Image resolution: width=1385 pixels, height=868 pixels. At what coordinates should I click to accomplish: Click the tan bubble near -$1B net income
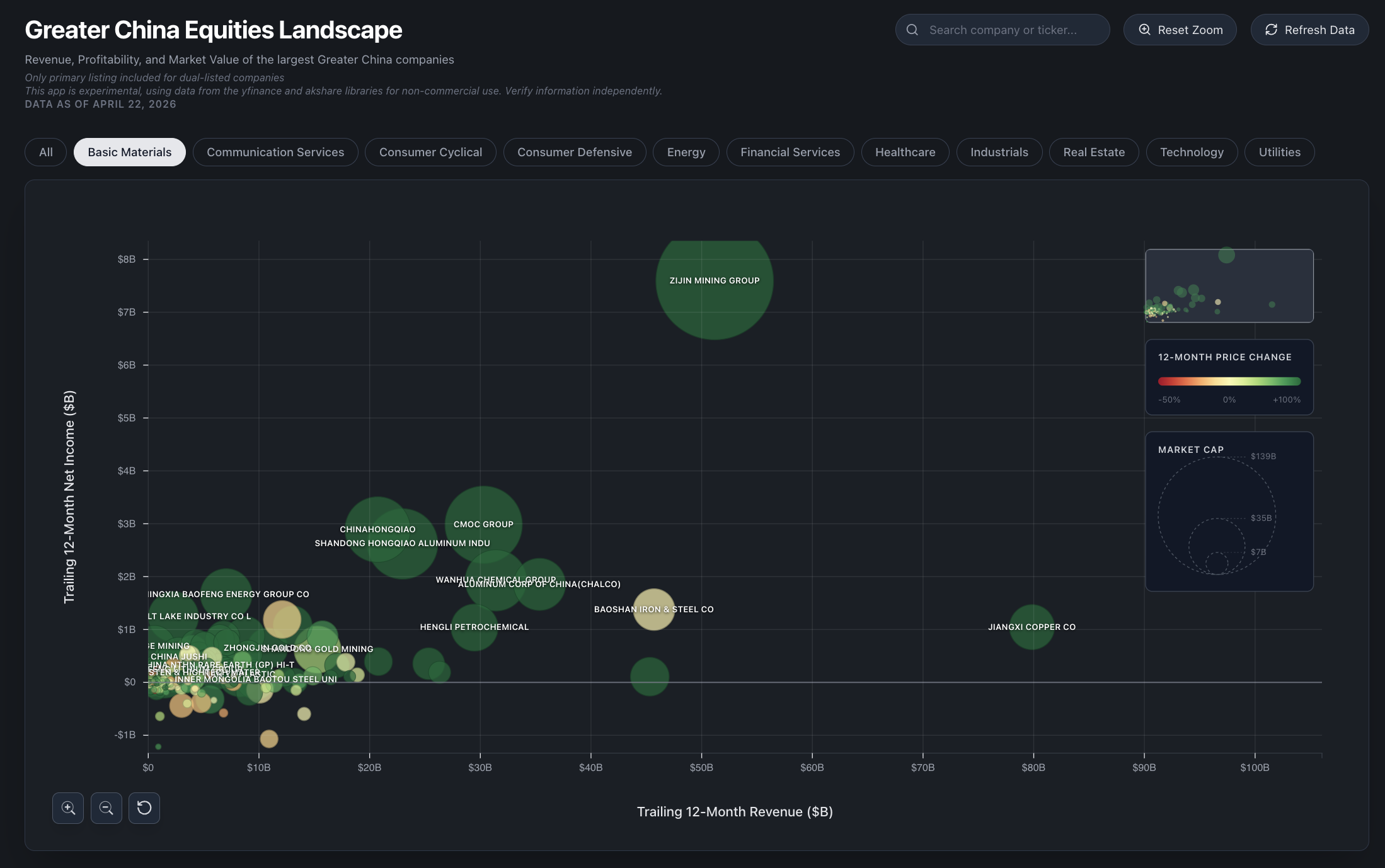269,738
